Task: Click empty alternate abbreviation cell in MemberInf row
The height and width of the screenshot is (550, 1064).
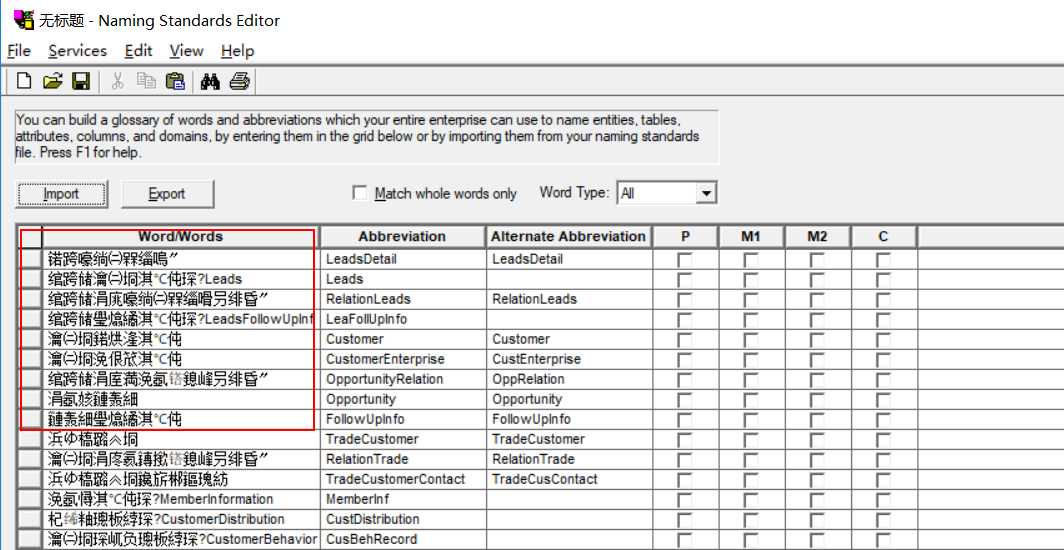Action: coord(569,500)
